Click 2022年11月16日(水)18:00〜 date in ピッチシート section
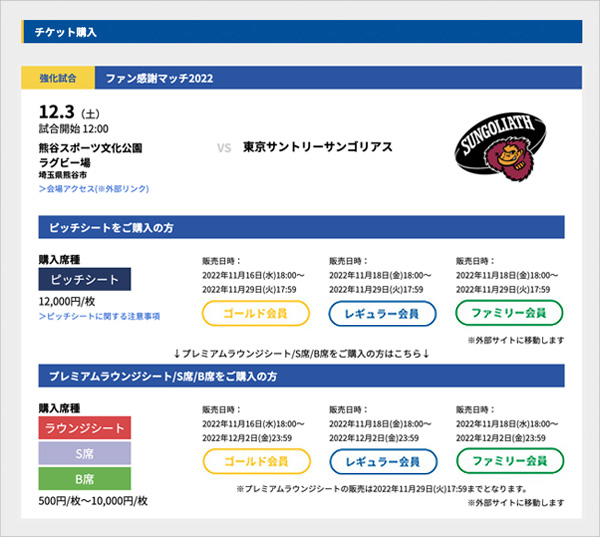 (253, 275)
